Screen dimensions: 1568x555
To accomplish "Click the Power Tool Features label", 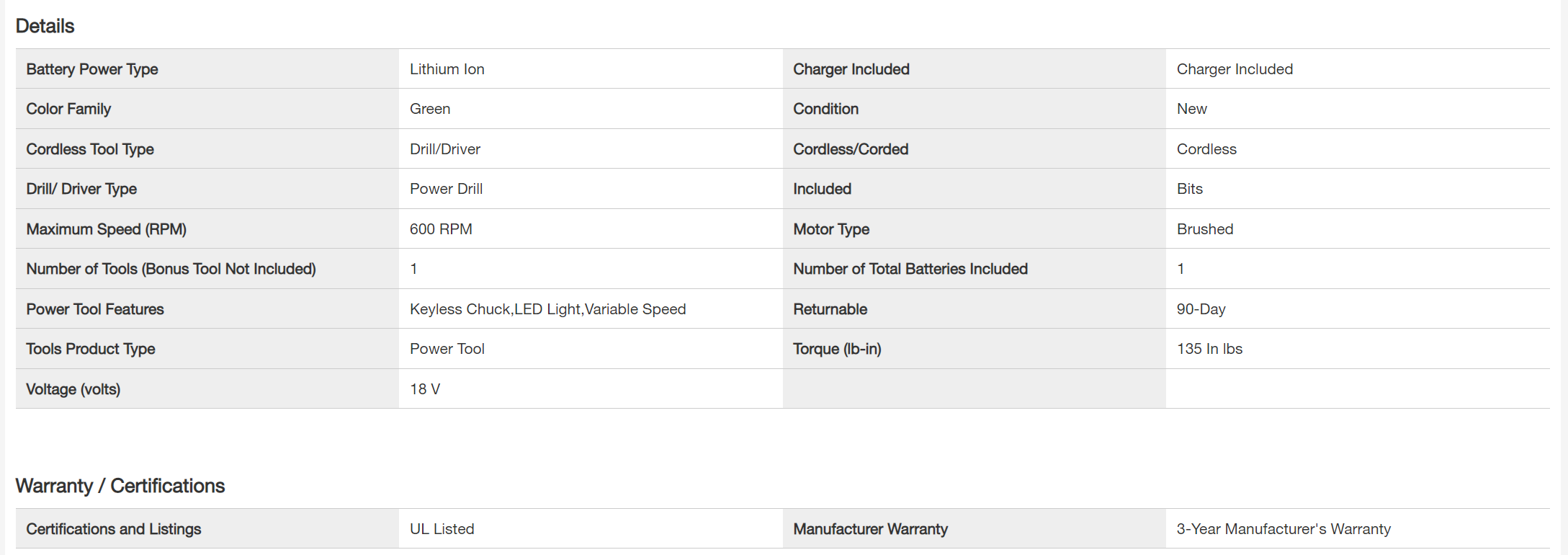I will [x=95, y=309].
